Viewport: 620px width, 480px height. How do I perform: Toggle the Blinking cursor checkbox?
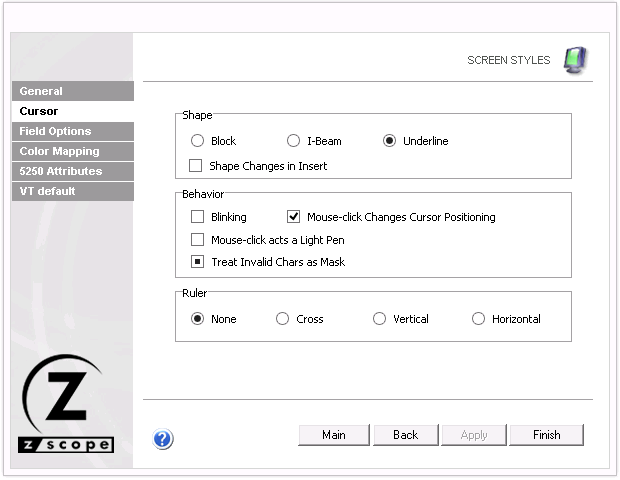click(197, 216)
